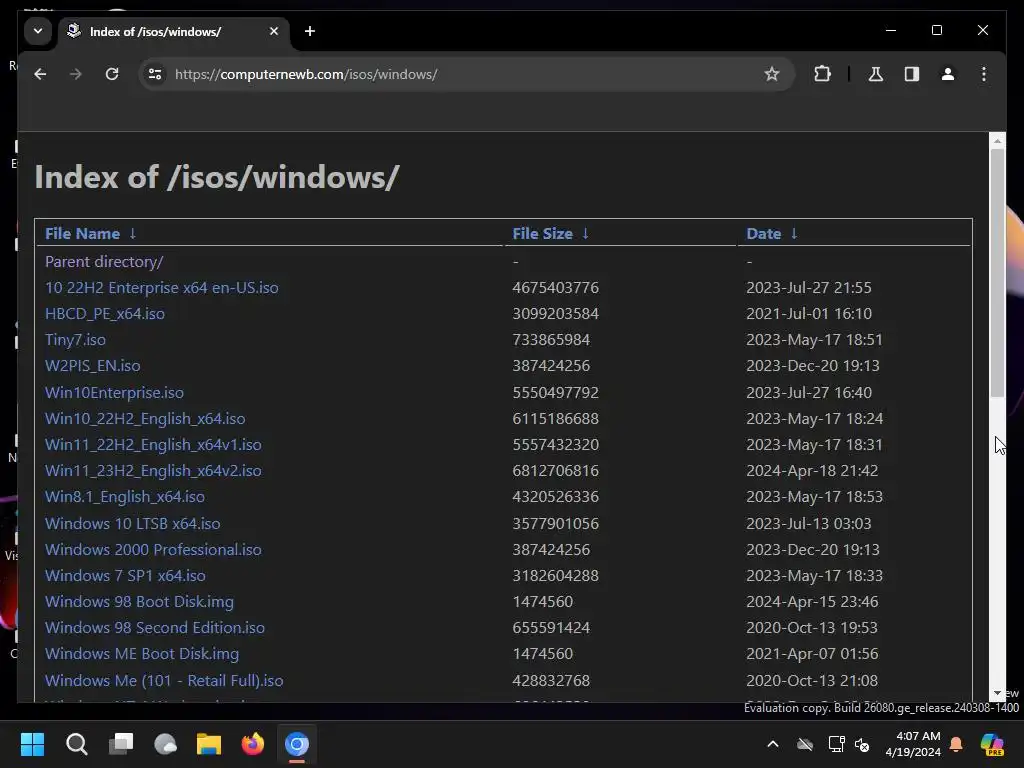This screenshot has height=768, width=1024.
Task: Click the muted volume tray icon
Action: tap(862, 744)
